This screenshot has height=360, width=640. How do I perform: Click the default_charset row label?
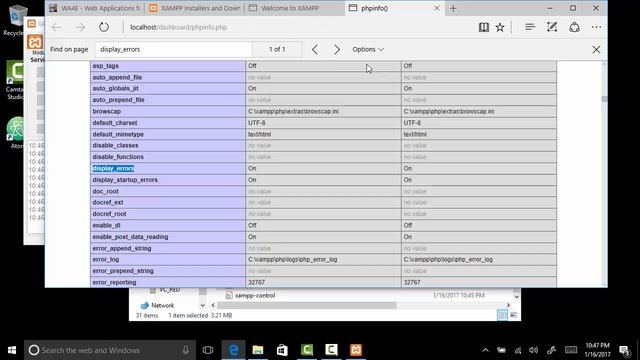click(115, 123)
